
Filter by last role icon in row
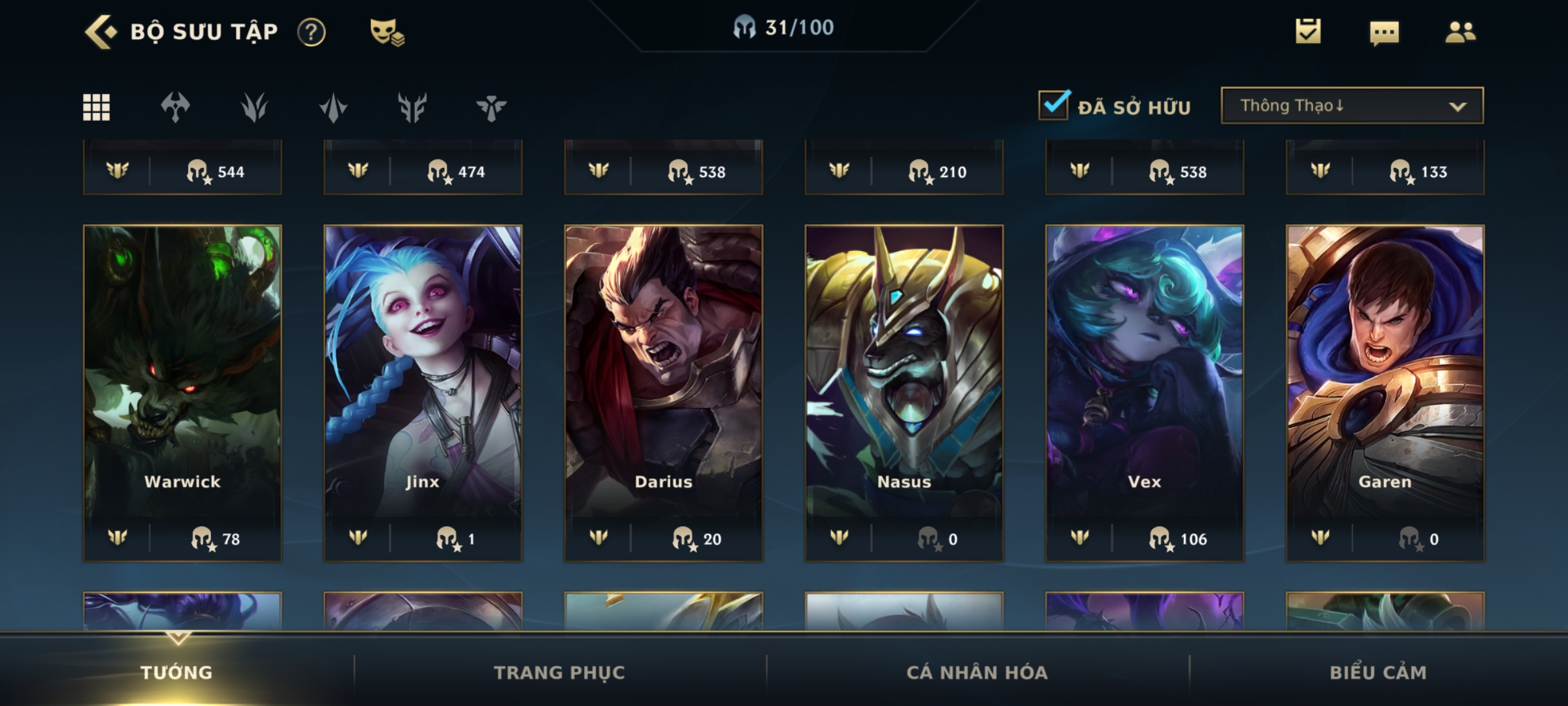click(x=491, y=107)
